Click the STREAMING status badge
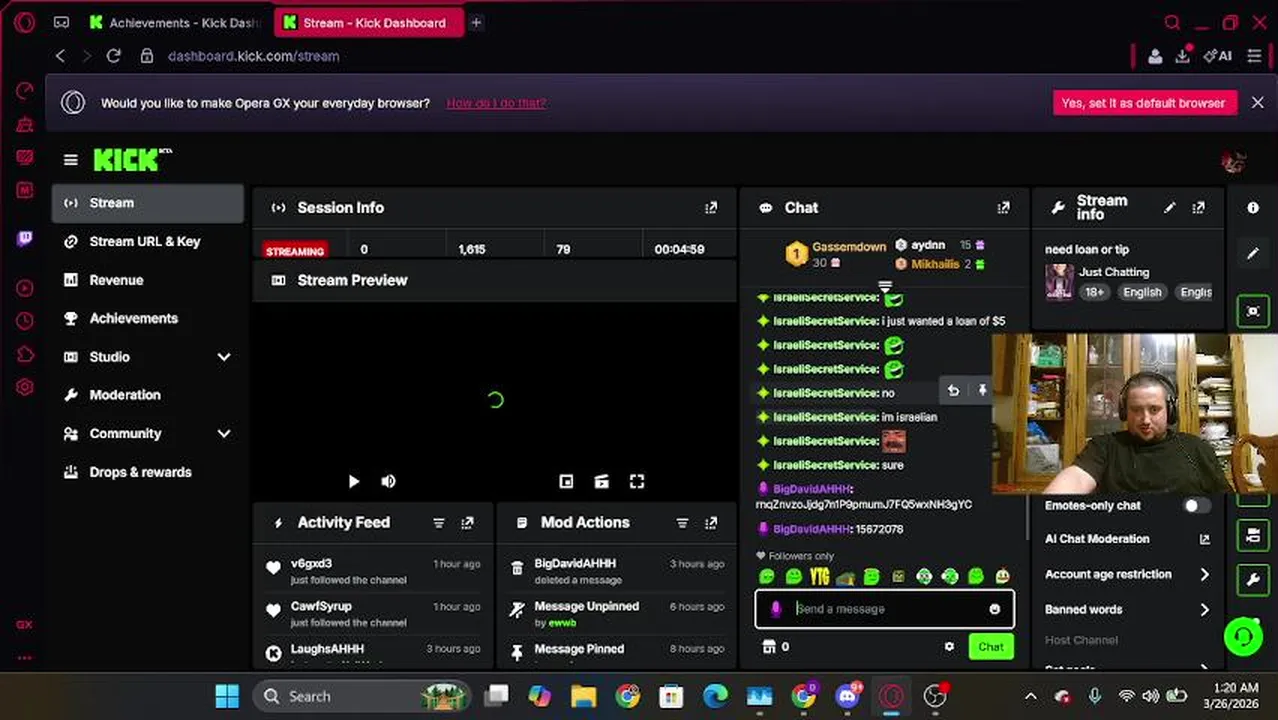 pos(295,250)
